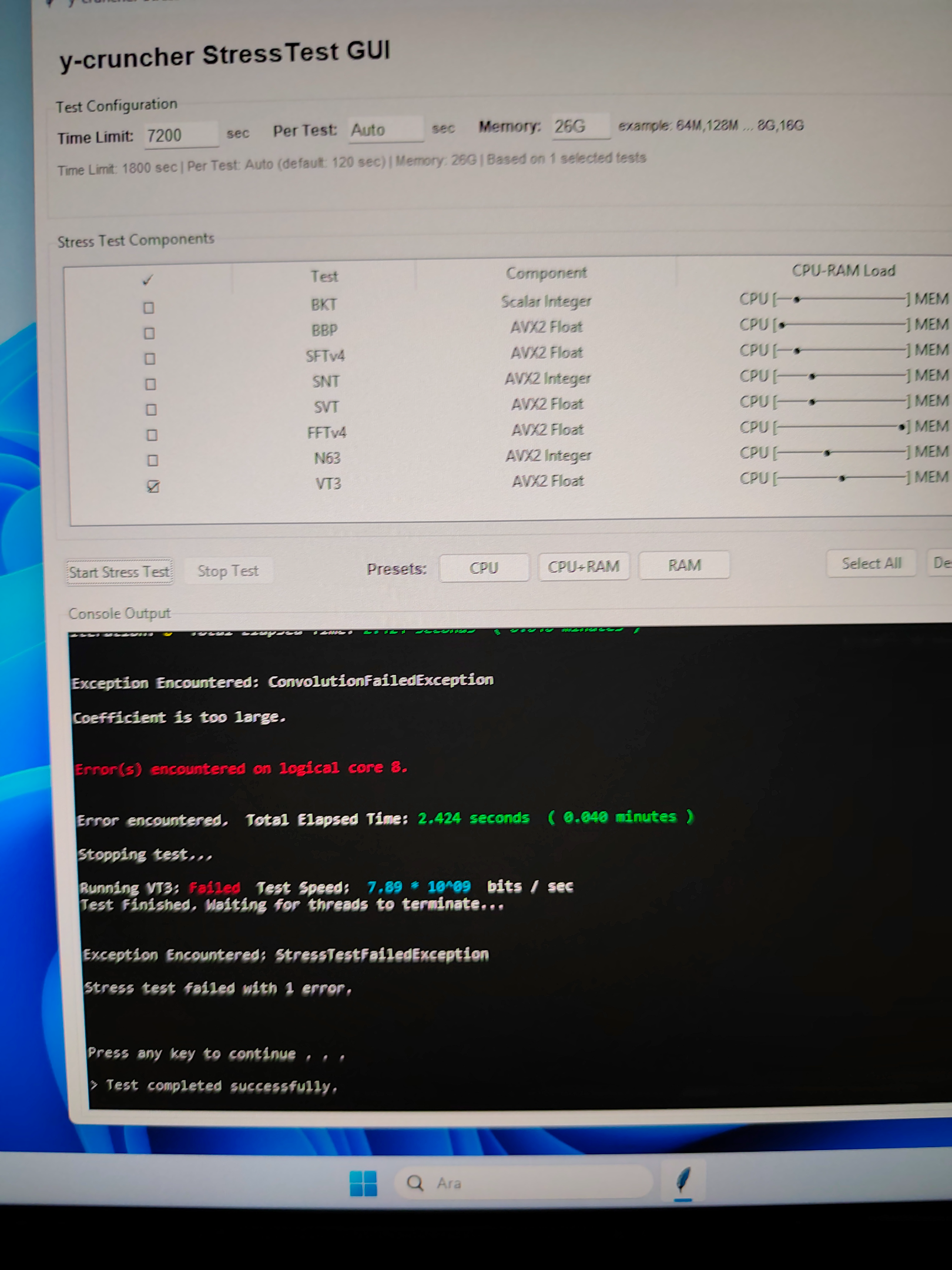Uncheck the VT3 test checkbox
This screenshot has height=1270, width=952.
coord(153,486)
